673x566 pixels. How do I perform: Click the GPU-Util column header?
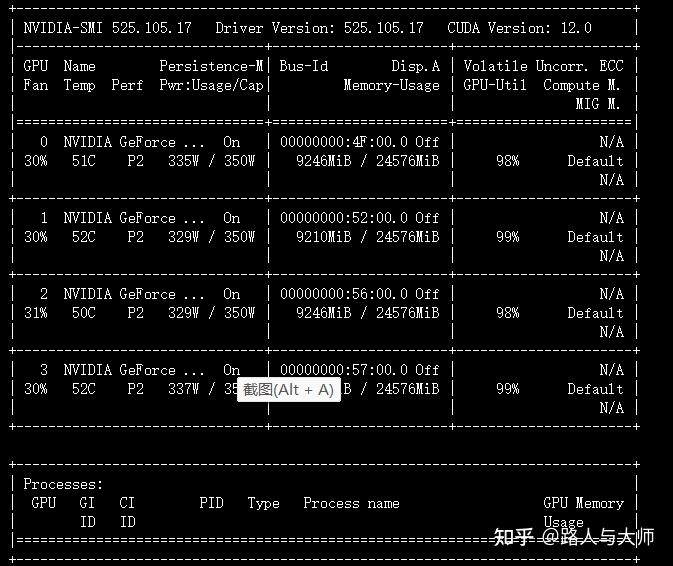point(495,85)
